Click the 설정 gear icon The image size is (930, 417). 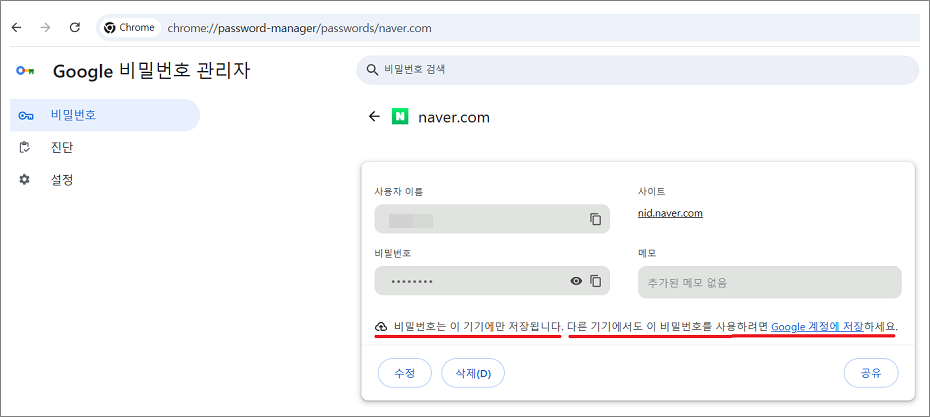point(25,180)
